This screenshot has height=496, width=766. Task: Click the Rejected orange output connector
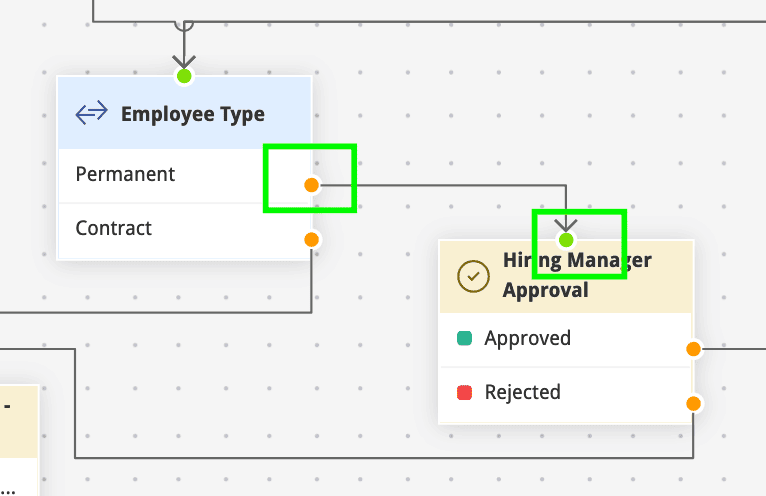coord(693,403)
